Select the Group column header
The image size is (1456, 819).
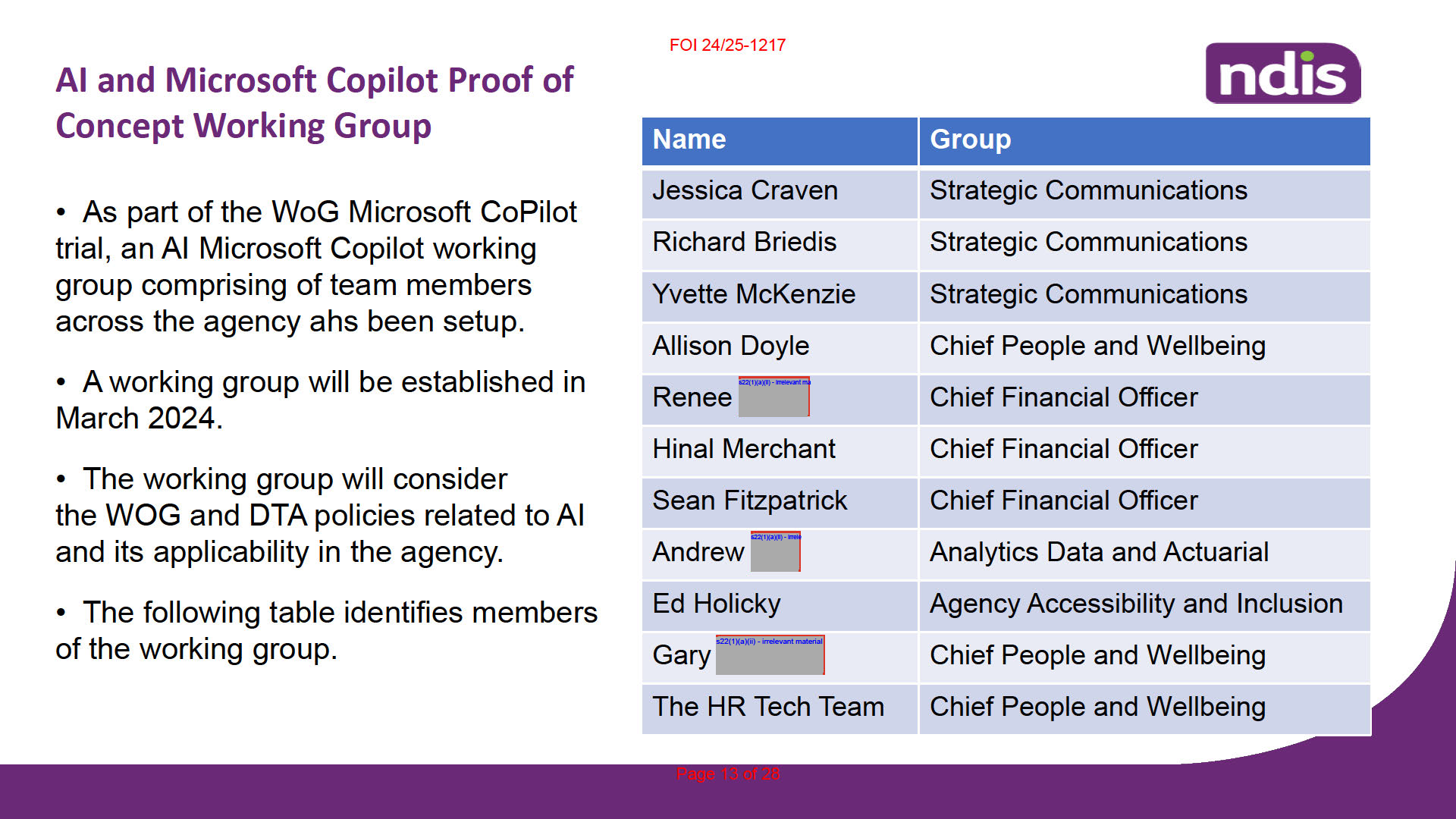(x=1144, y=140)
